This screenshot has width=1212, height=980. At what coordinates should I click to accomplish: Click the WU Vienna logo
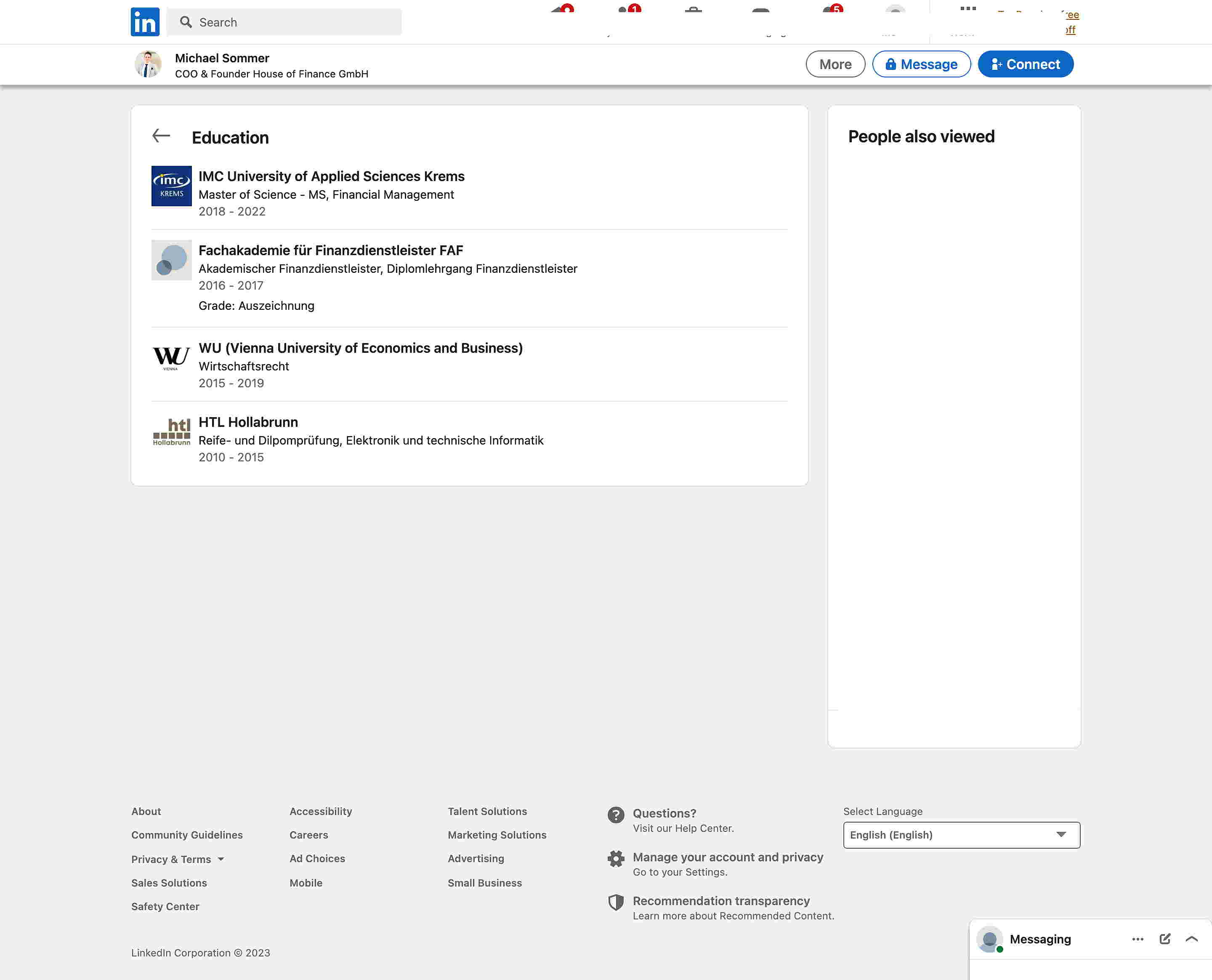coord(172,358)
